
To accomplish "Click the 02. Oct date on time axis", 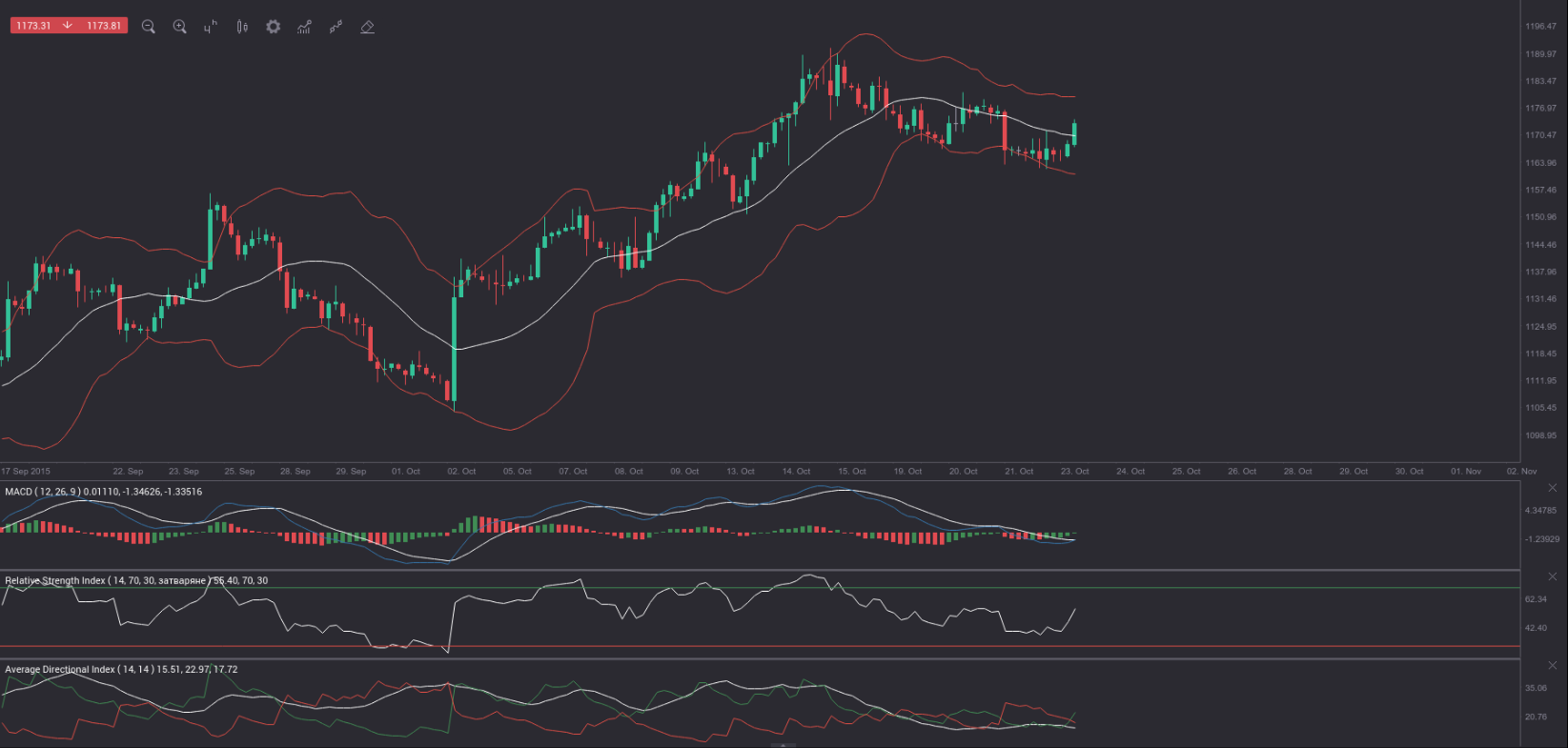I will coord(461,471).
